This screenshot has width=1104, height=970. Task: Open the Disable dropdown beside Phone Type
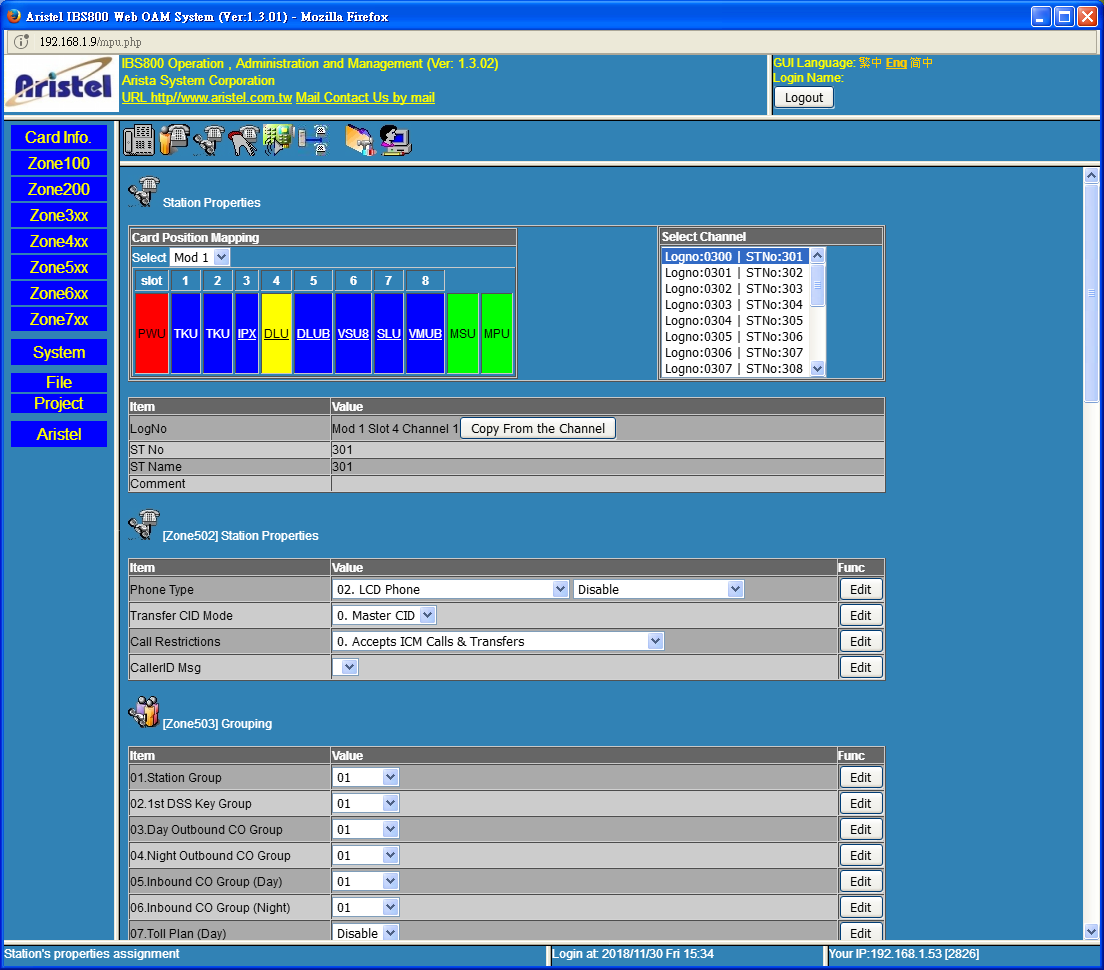click(x=658, y=589)
